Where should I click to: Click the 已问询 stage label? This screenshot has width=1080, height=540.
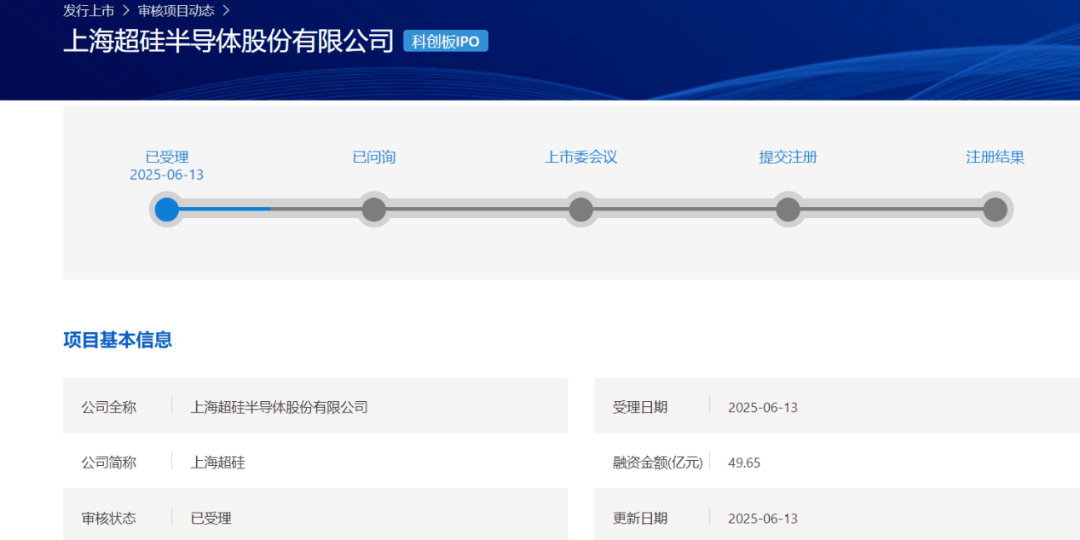coord(374,157)
